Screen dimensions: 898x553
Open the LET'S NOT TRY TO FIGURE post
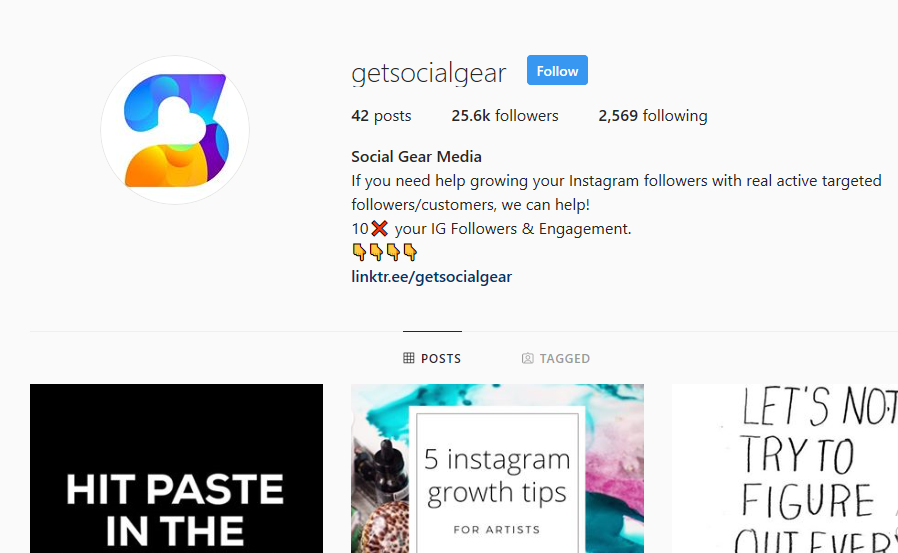pos(785,468)
